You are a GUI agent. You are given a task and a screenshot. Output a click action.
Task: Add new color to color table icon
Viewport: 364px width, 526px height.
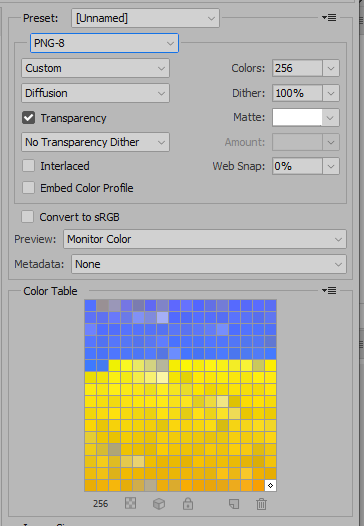point(234,504)
